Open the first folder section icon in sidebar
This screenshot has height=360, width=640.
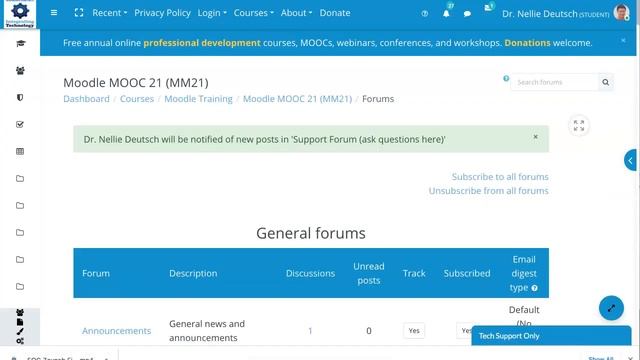[20, 178]
